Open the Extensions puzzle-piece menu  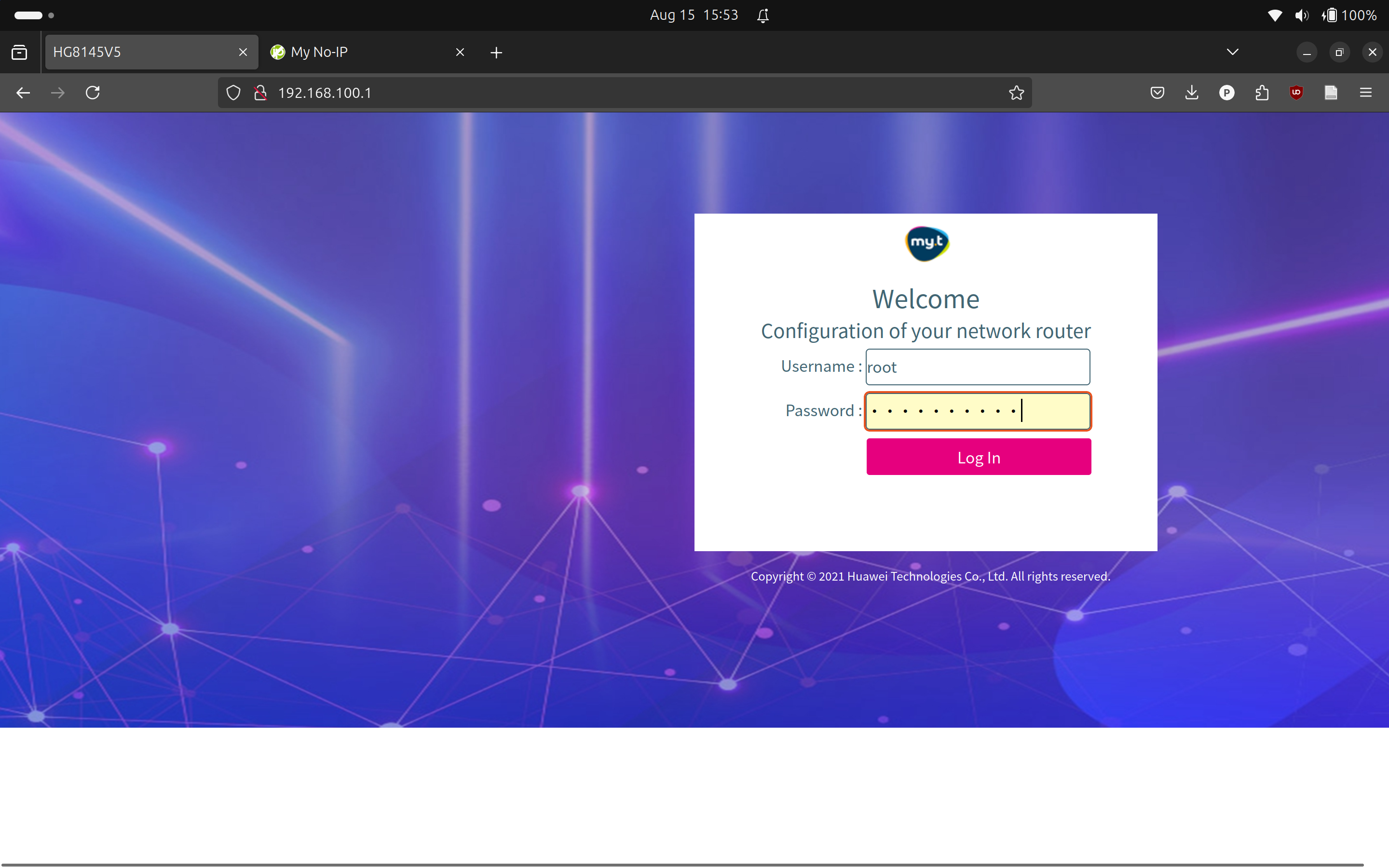(x=1262, y=93)
